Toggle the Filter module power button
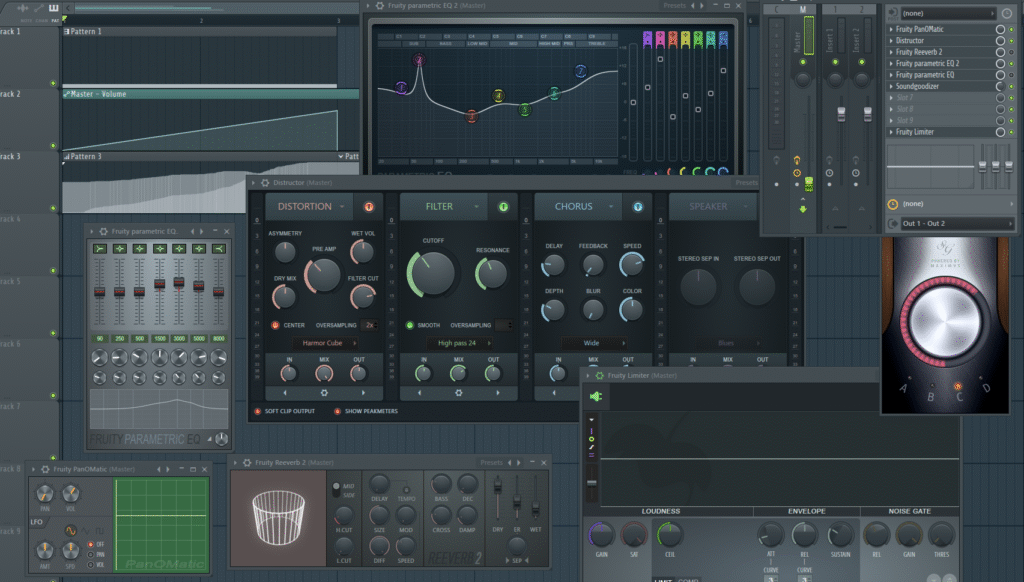Image resolution: width=1024 pixels, height=582 pixels. (503, 207)
